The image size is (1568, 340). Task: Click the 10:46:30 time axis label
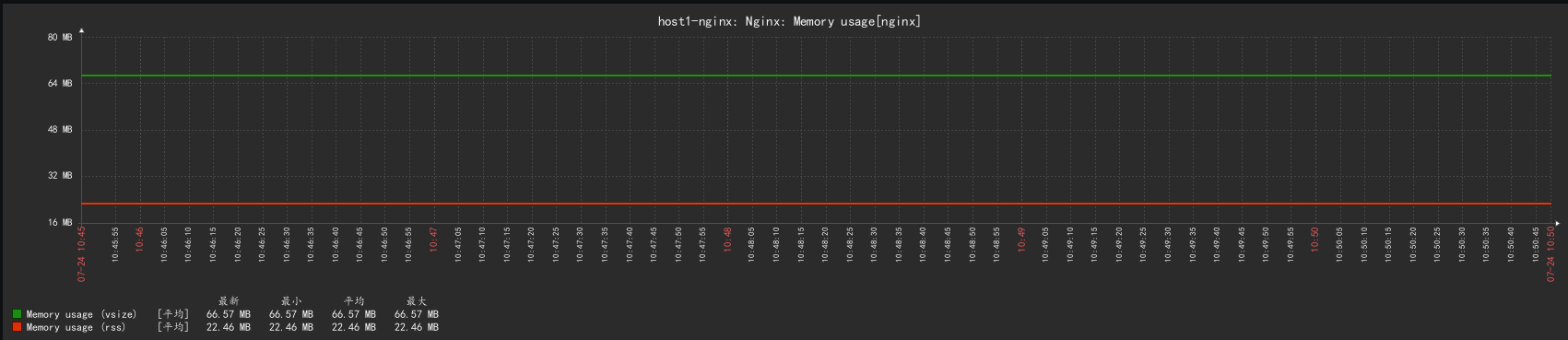click(287, 244)
